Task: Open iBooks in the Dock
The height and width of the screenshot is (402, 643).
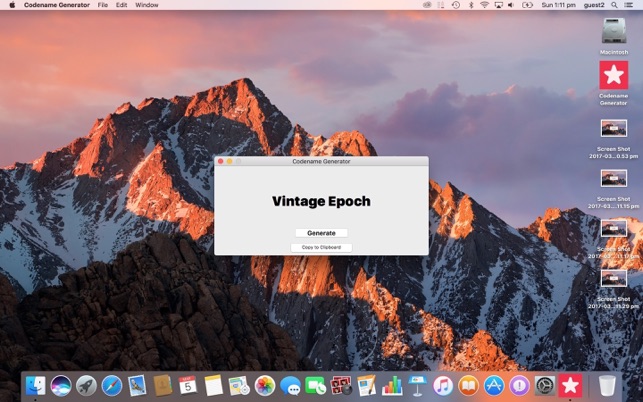Action: coord(468,386)
